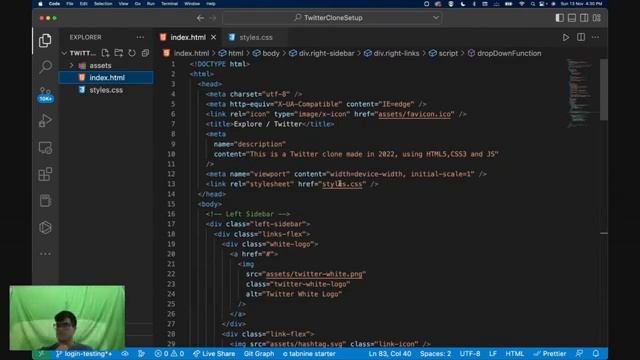Open the Terminal menu

[x=169, y=4]
